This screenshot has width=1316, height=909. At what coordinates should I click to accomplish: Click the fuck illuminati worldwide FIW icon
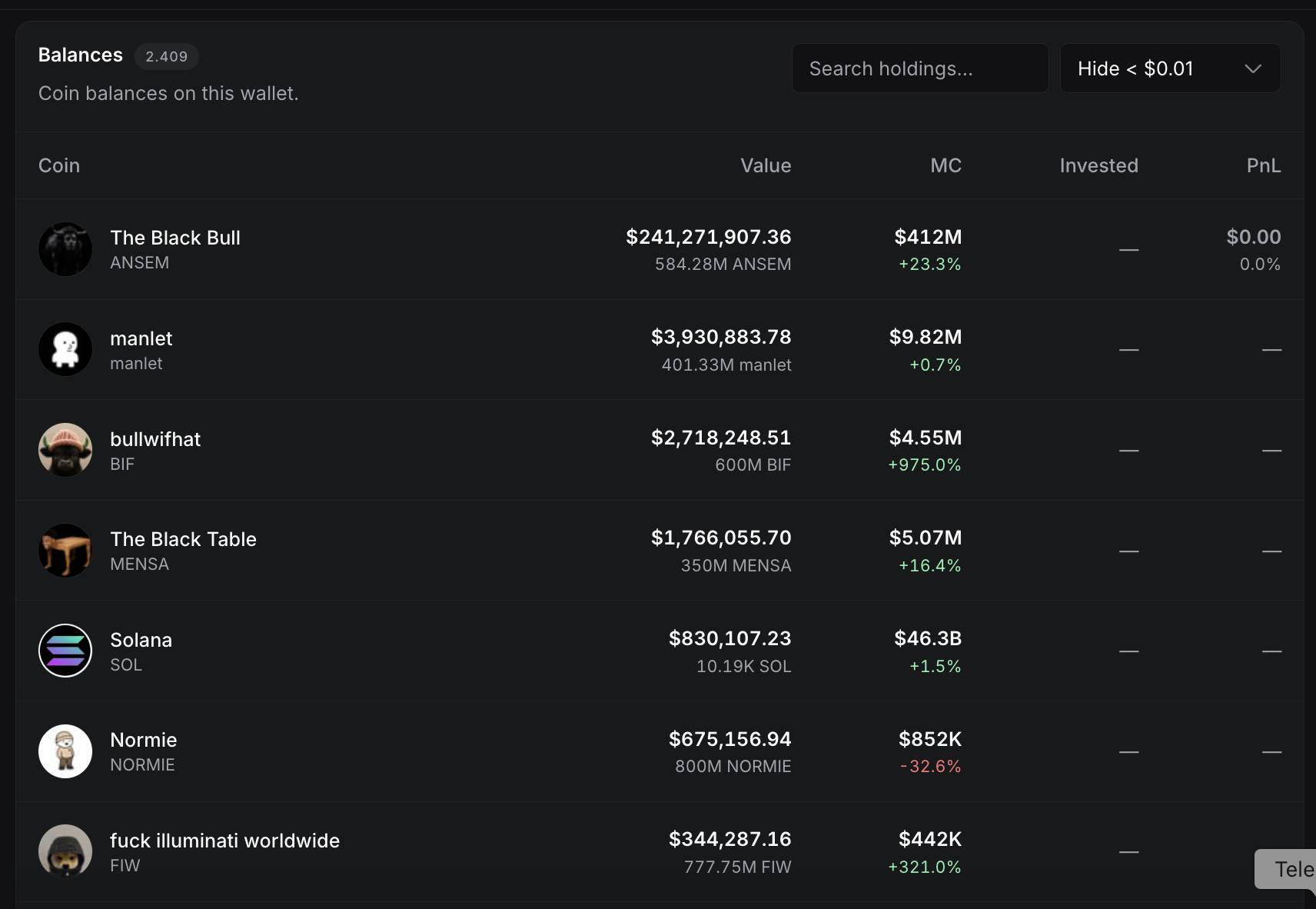click(x=65, y=851)
